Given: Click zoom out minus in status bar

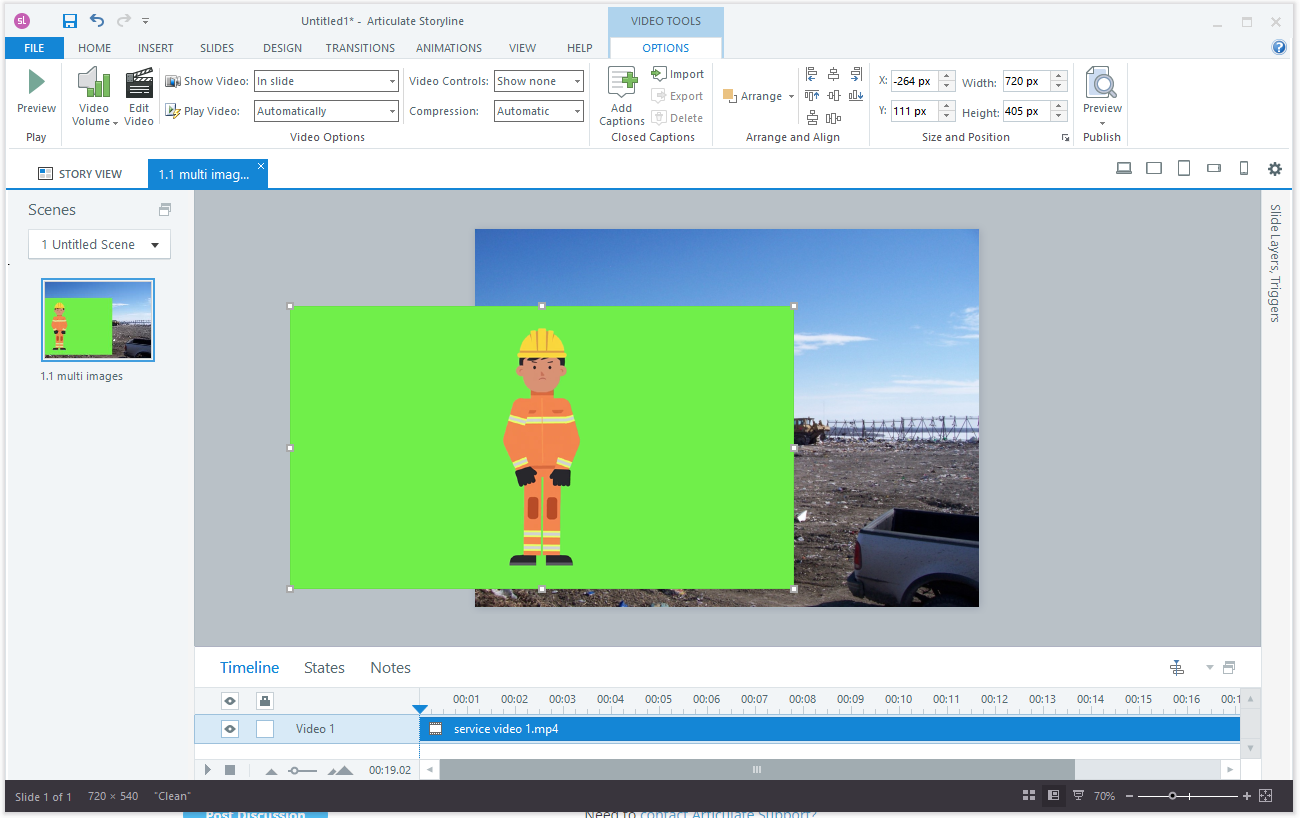Looking at the screenshot, I should pyautogui.click(x=1130, y=796).
